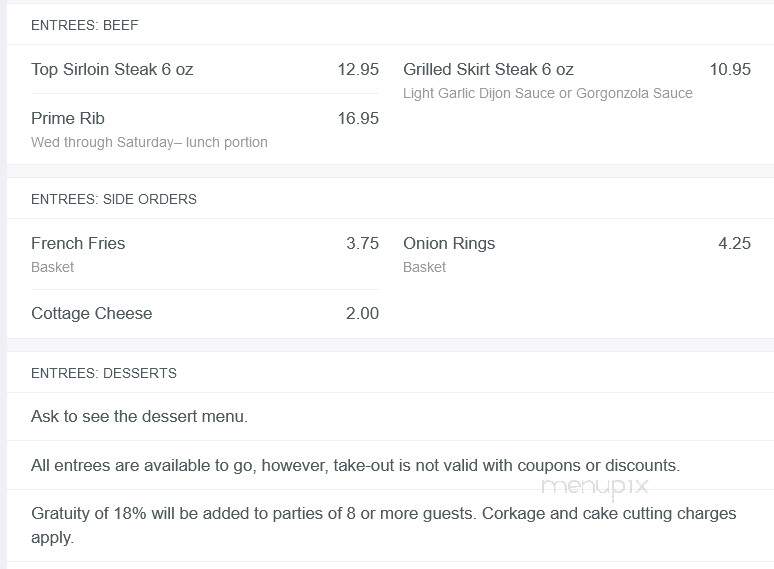This screenshot has width=774, height=569.
Task: Click the 4.25 Onion Rings price
Action: point(735,243)
